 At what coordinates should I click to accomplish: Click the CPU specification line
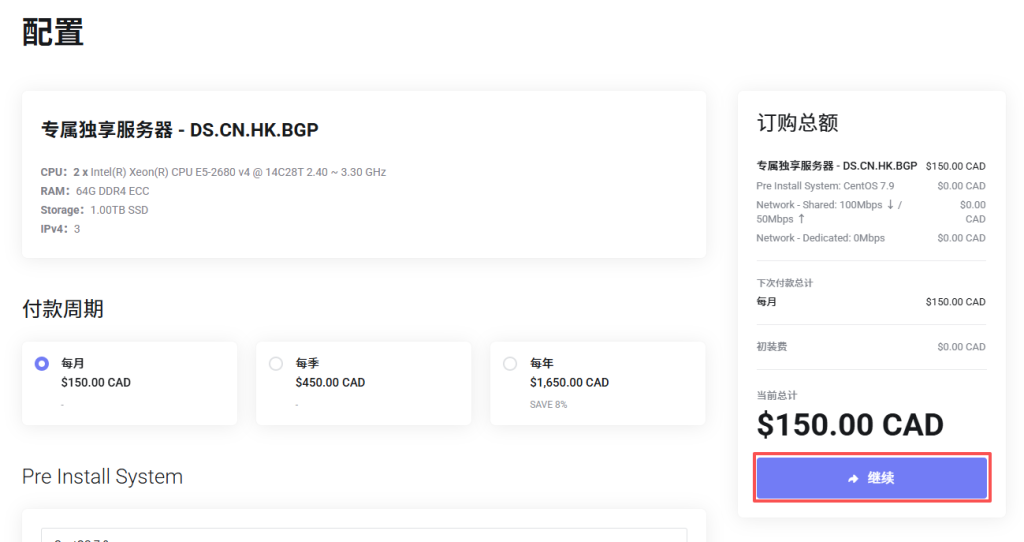point(213,172)
